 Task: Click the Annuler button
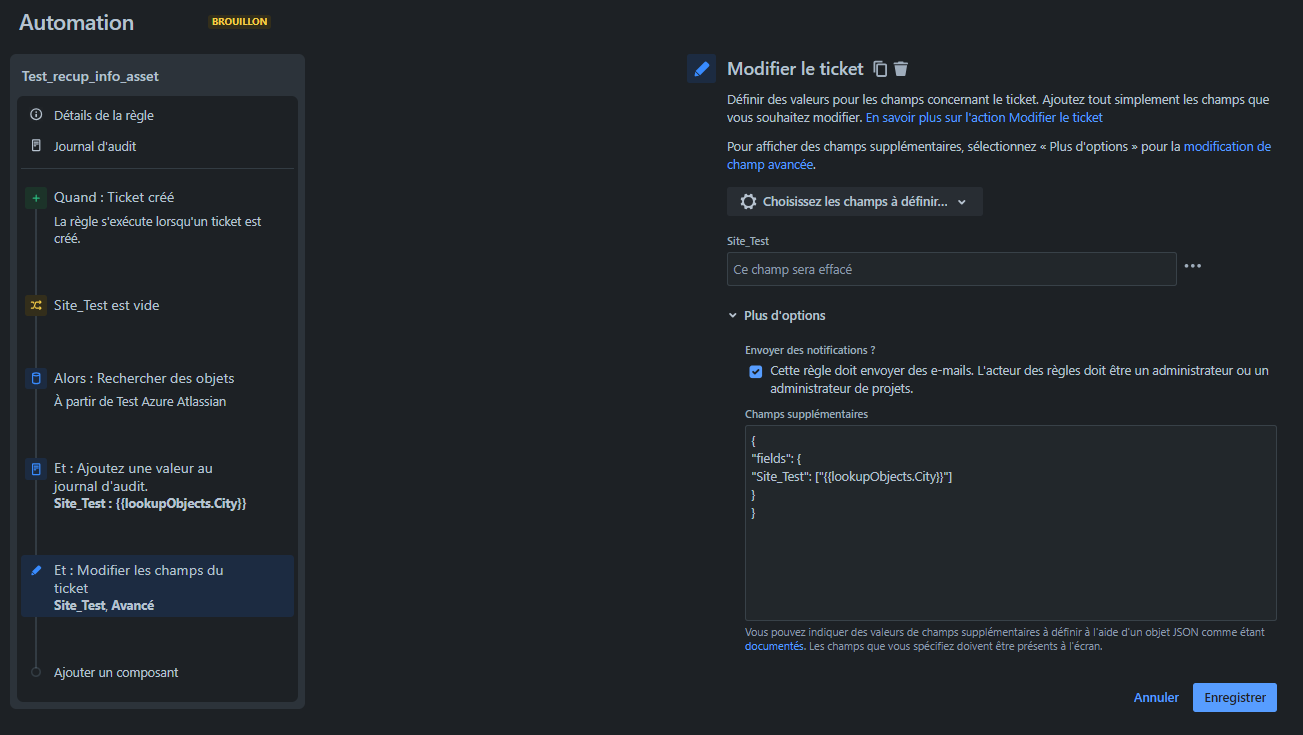pos(1156,698)
